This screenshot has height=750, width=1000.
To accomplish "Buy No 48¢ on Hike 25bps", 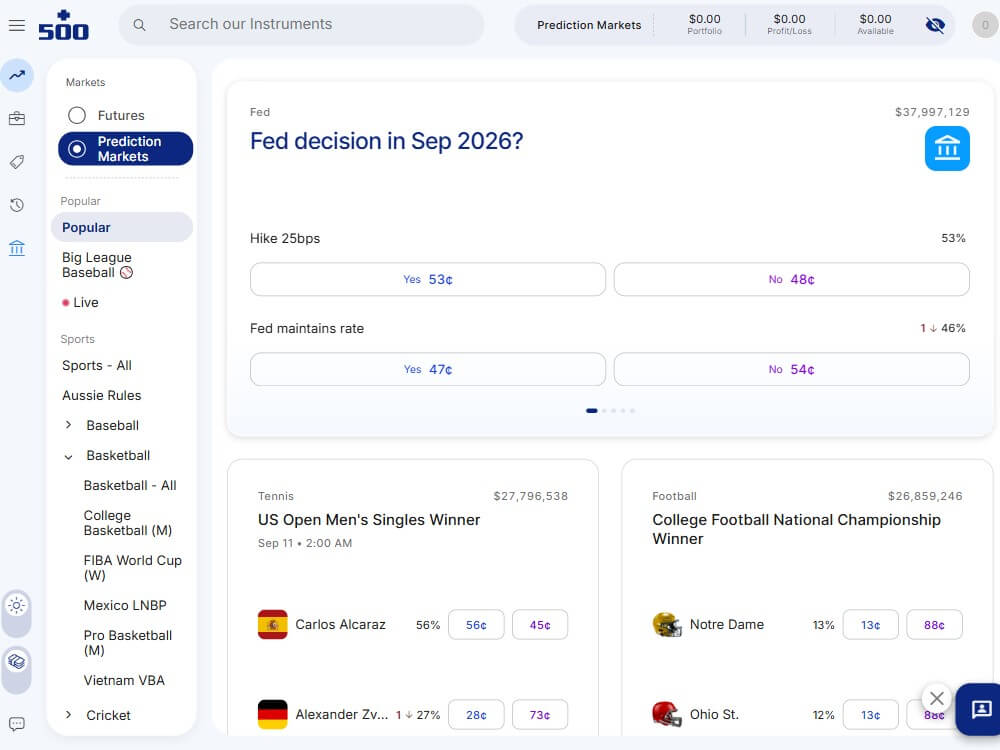I will 791,279.
